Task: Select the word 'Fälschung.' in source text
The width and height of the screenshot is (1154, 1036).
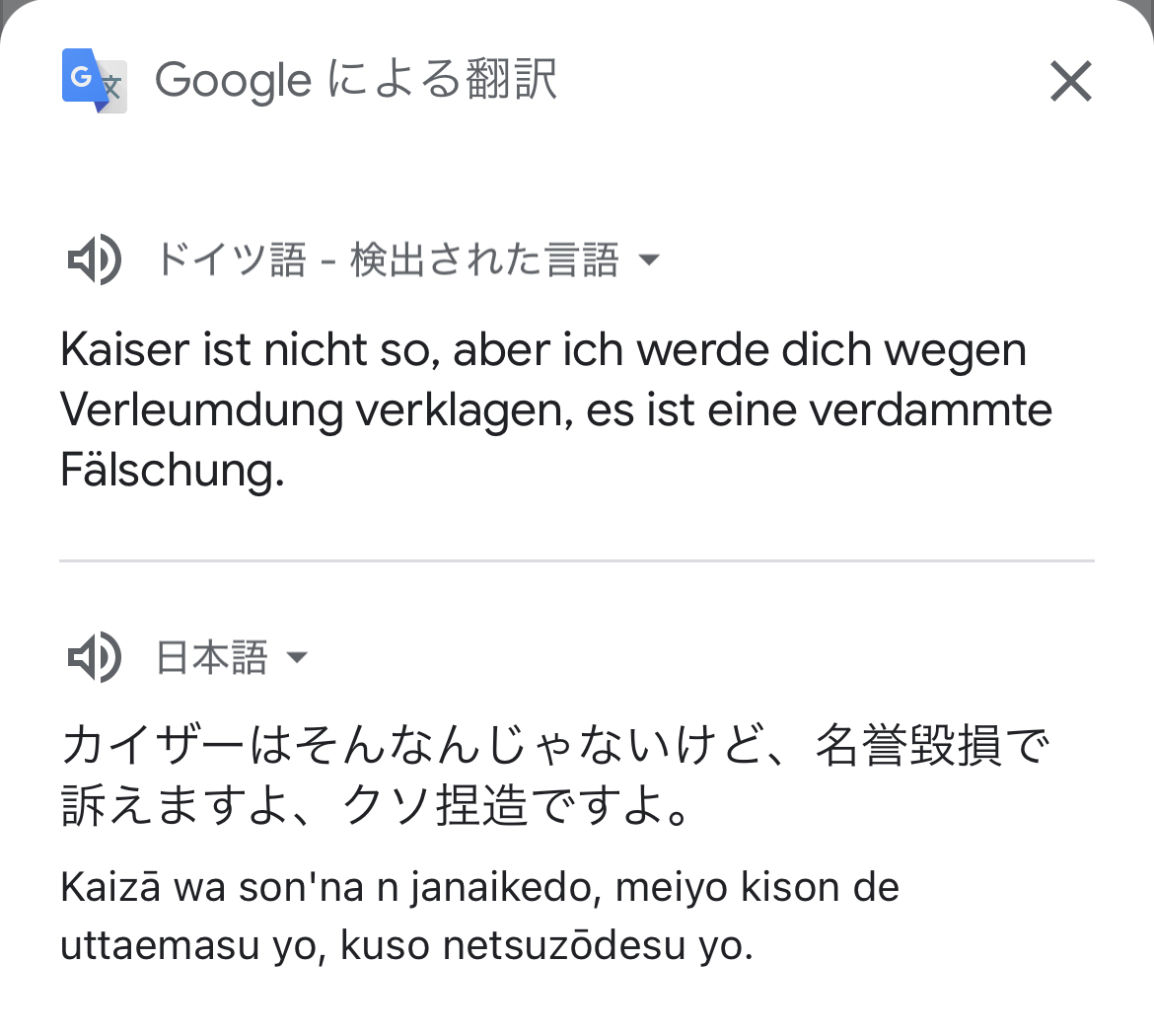Action: [x=172, y=470]
